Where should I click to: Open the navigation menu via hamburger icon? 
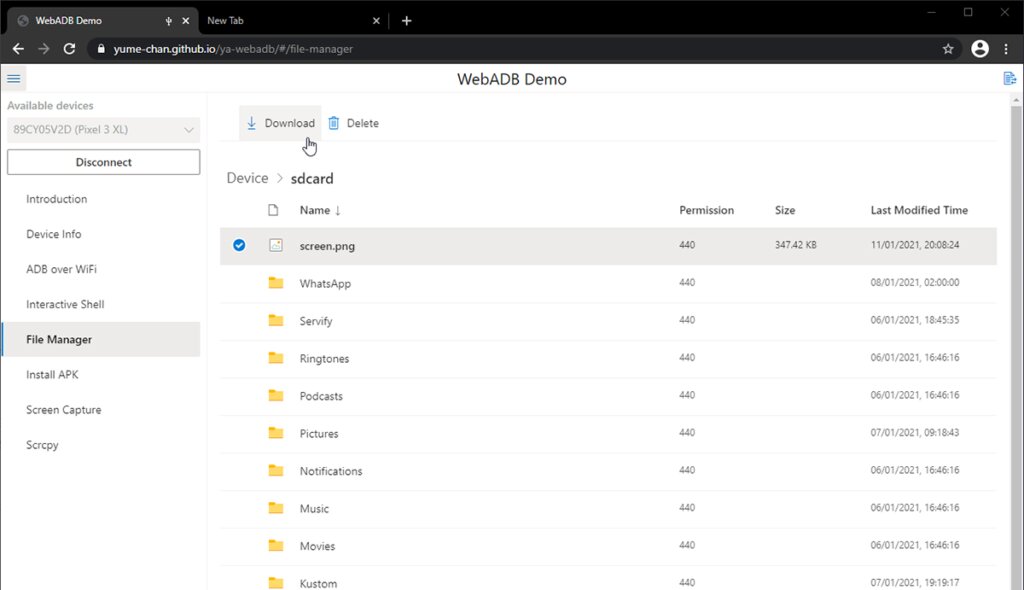13,78
